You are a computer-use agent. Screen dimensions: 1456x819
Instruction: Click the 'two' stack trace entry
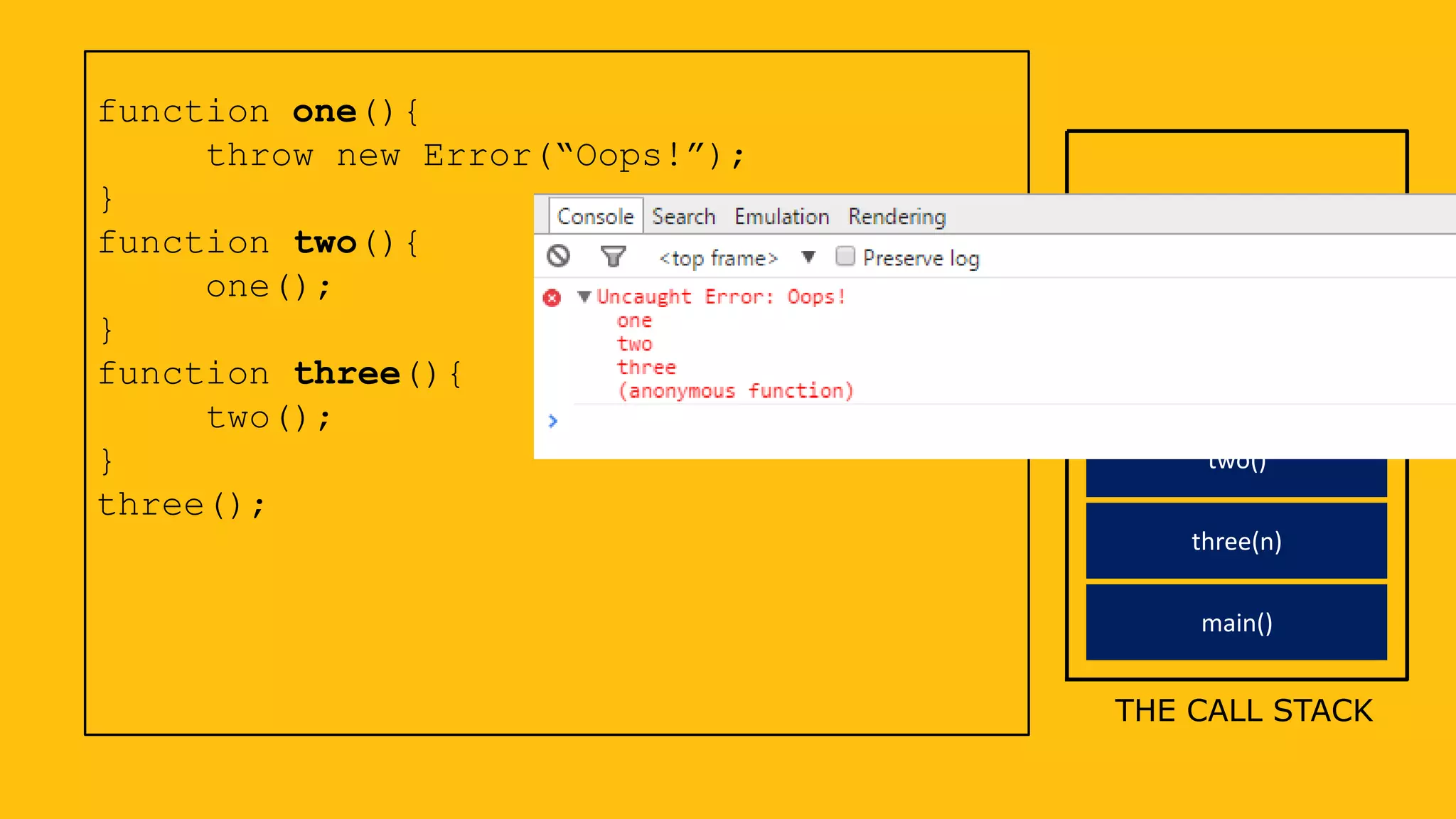(x=634, y=344)
